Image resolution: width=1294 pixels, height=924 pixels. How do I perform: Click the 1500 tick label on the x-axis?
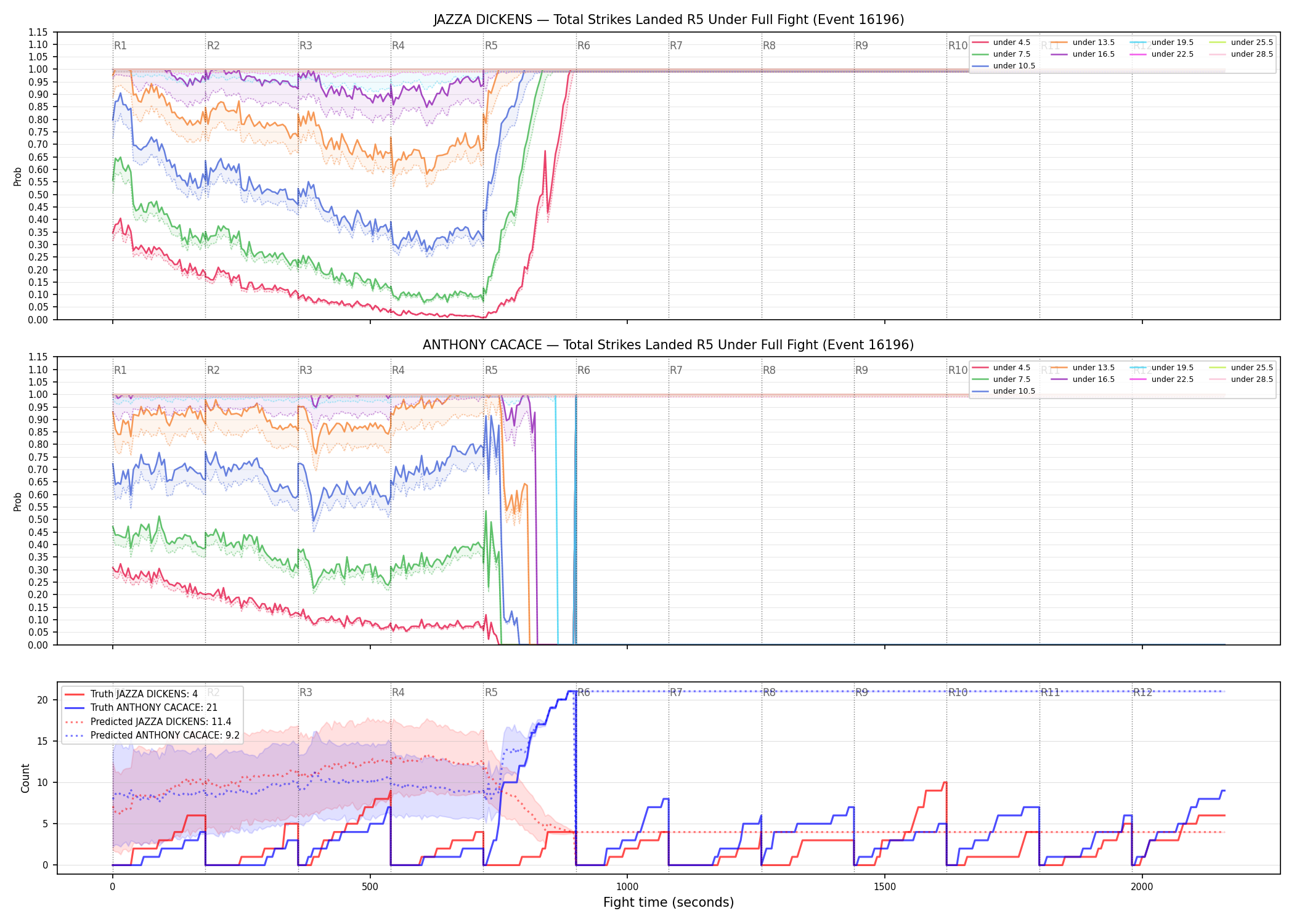885,887
